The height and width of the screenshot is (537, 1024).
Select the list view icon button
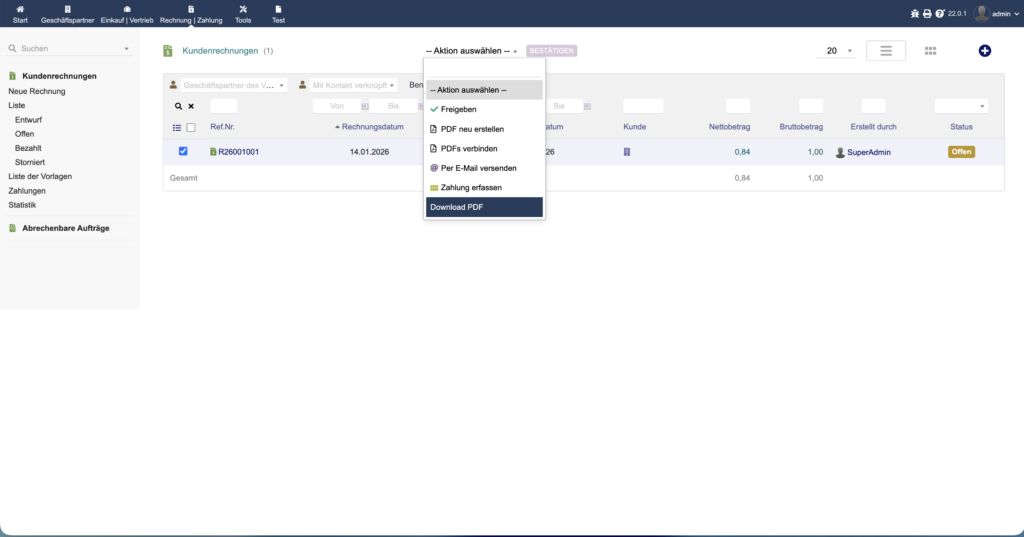(885, 51)
